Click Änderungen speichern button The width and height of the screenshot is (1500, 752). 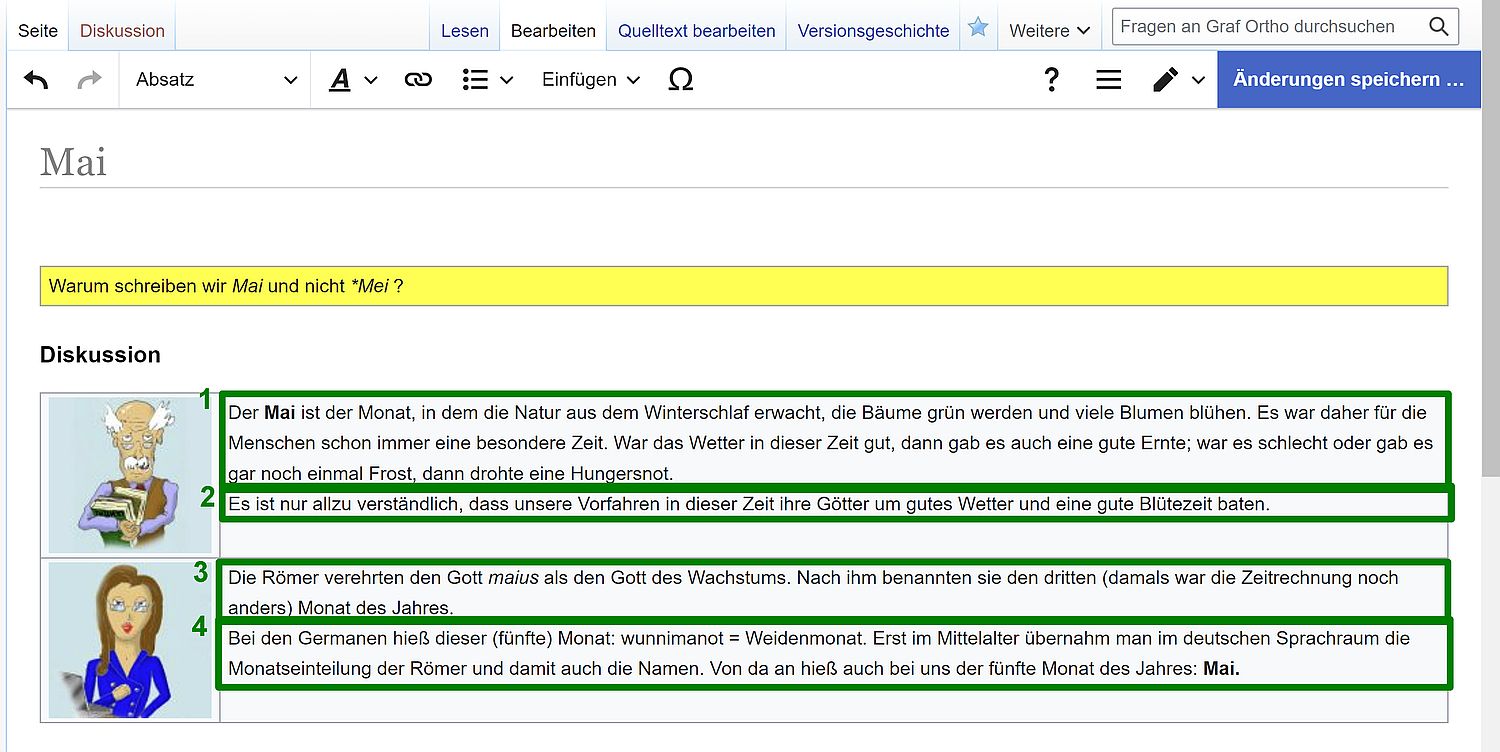(x=1348, y=80)
